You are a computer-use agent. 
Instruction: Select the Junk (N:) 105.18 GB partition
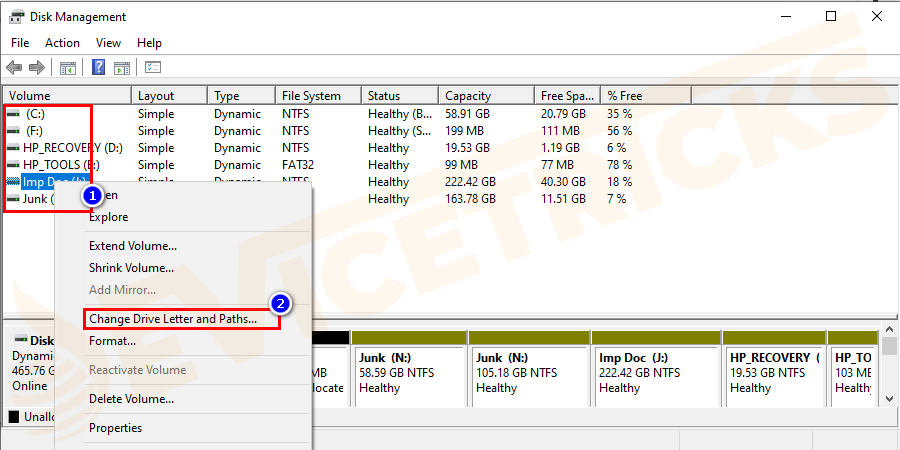click(x=529, y=367)
